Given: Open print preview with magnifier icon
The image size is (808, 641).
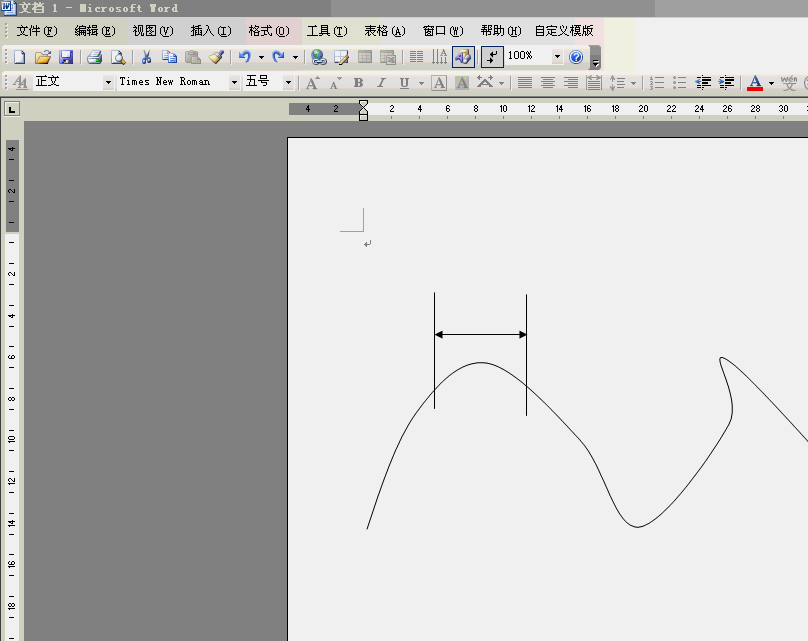Looking at the screenshot, I should [x=118, y=57].
